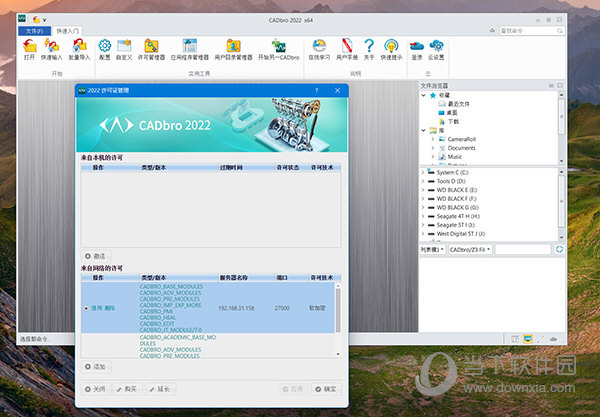This screenshot has height=417, width=600.
Task: Click the 添加 add license button
Action: click(95, 367)
